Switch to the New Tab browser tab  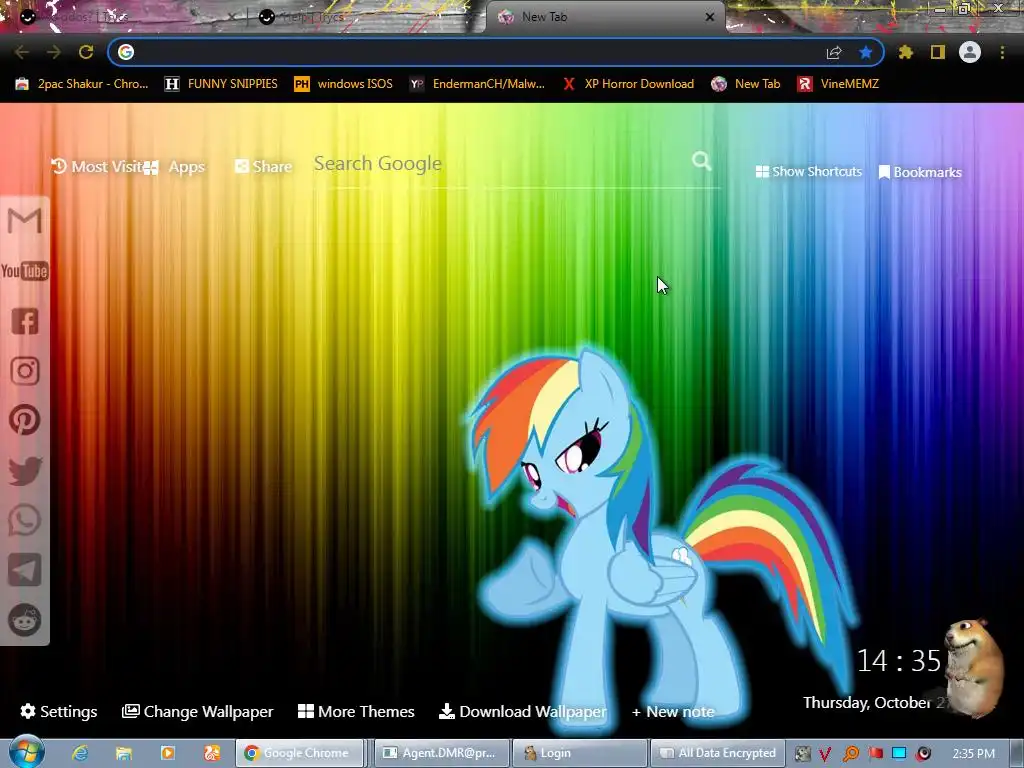604,17
